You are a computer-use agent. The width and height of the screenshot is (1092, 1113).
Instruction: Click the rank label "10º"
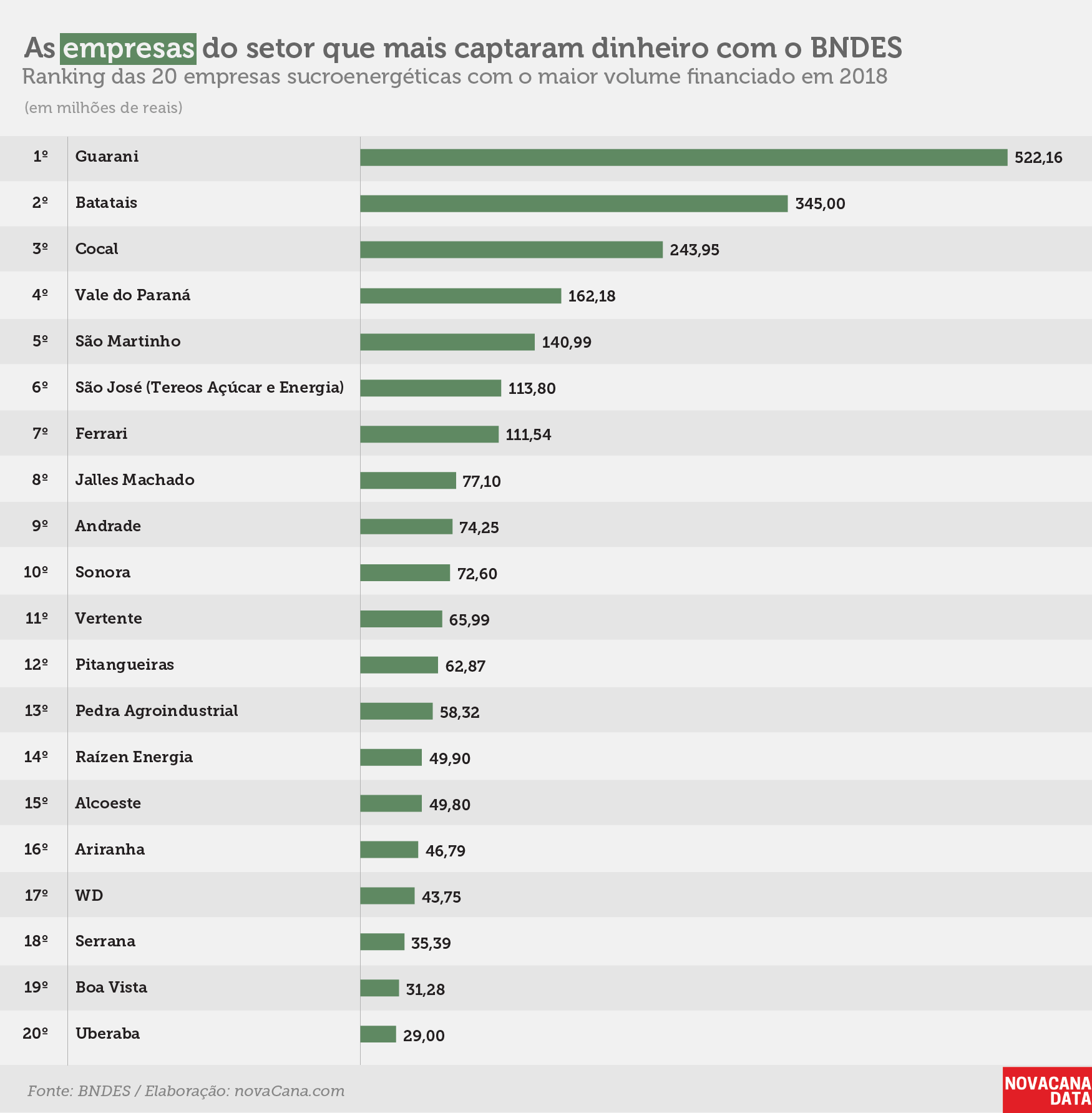(x=36, y=572)
